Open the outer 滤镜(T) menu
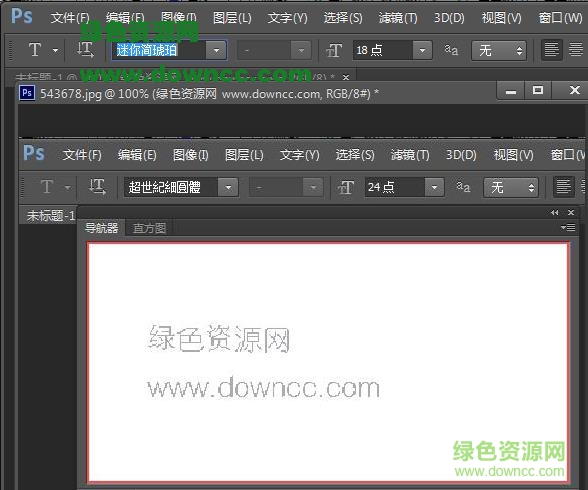 click(x=398, y=18)
